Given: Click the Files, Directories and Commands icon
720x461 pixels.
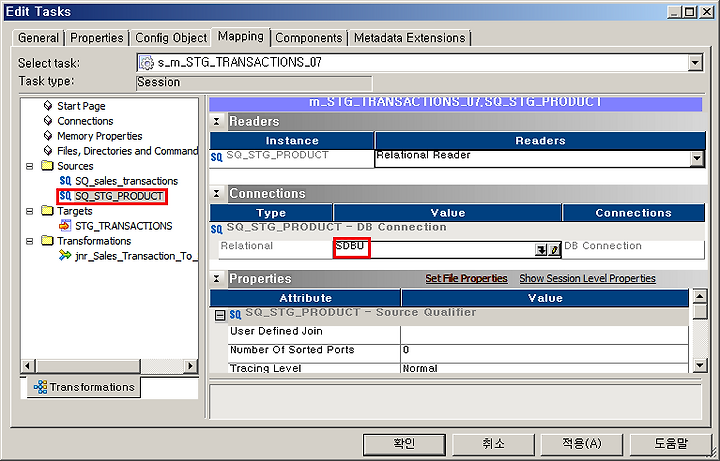Looking at the screenshot, I should [47, 151].
